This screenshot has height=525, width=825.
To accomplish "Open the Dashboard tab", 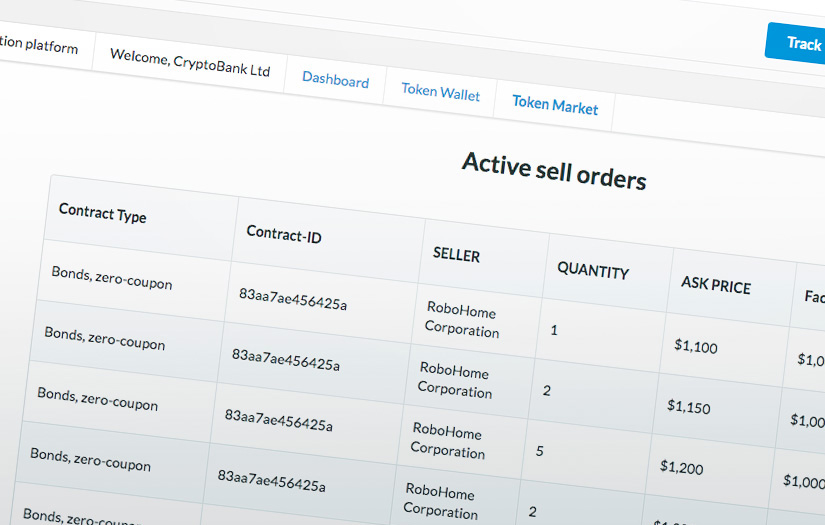I will click(335, 81).
